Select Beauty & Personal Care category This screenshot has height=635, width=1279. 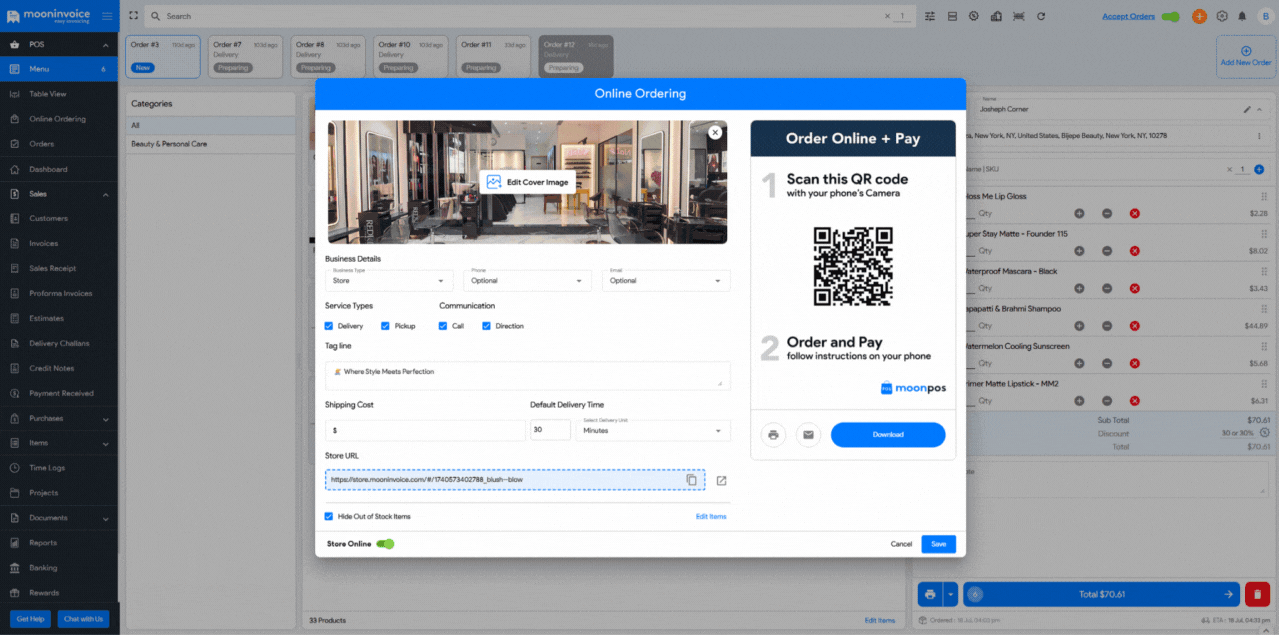210,144
